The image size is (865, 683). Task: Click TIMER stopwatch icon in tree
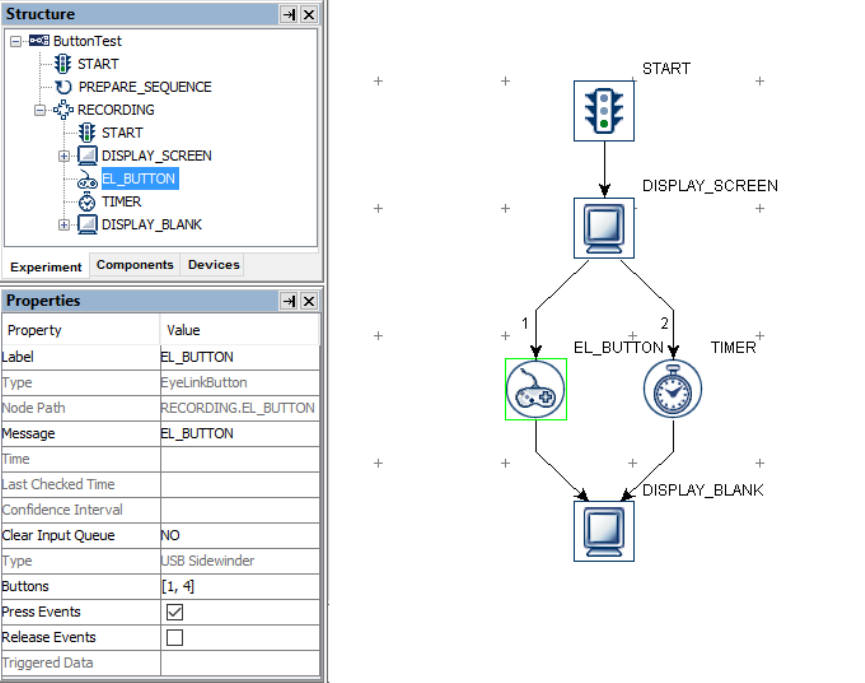(87, 202)
